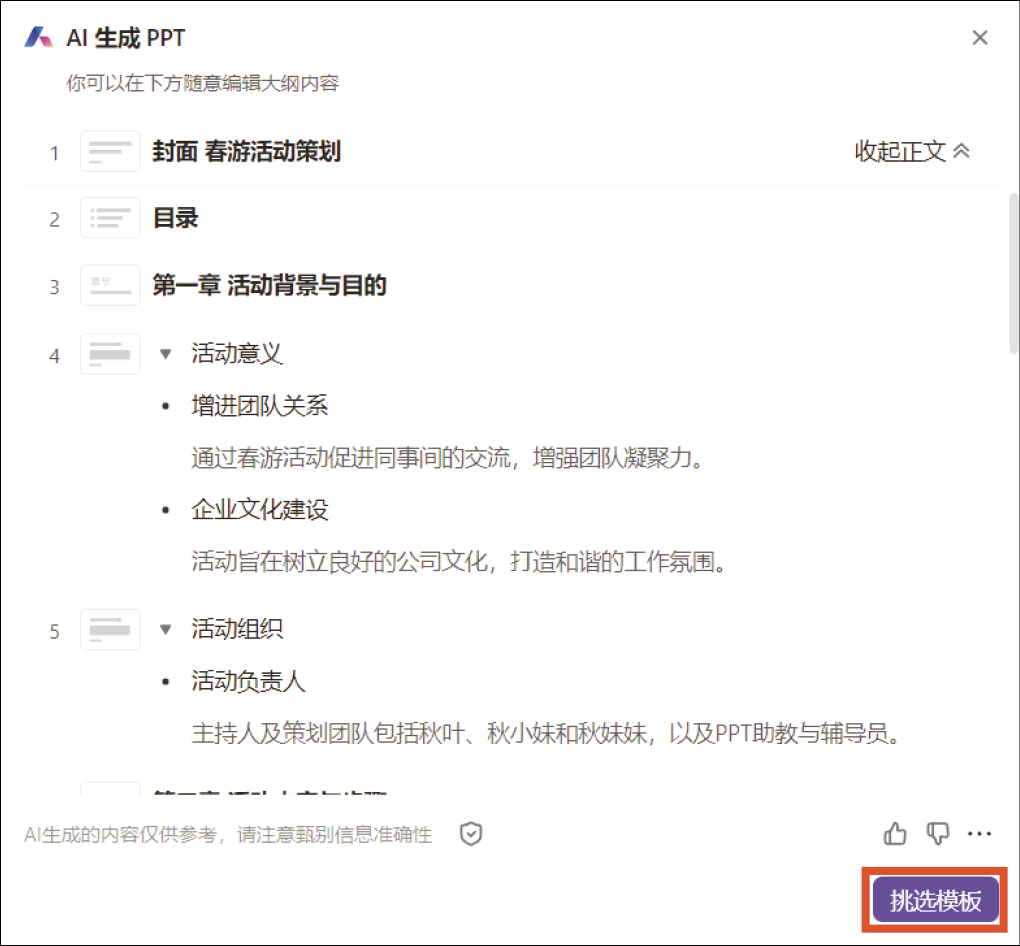Close the AI 生成 PPT dialog
Image resolution: width=1020 pixels, height=946 pixels.
(x=980, y=38)
